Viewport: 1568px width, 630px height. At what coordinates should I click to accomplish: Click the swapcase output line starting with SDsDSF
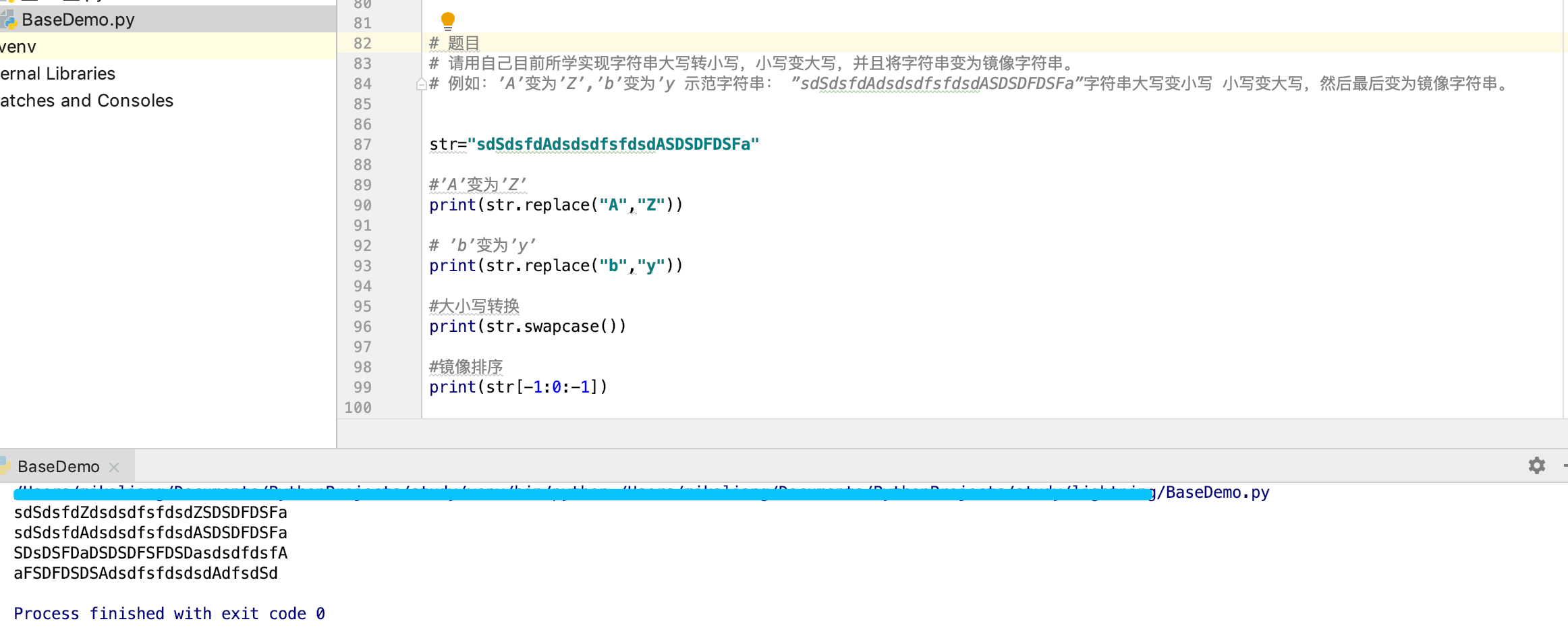pos(150,553)
